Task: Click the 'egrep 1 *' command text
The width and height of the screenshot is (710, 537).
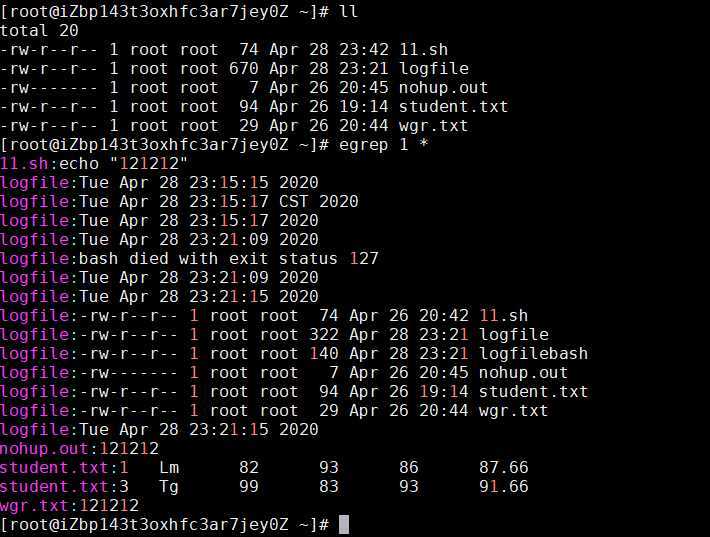Action: (x=384, y=145)
